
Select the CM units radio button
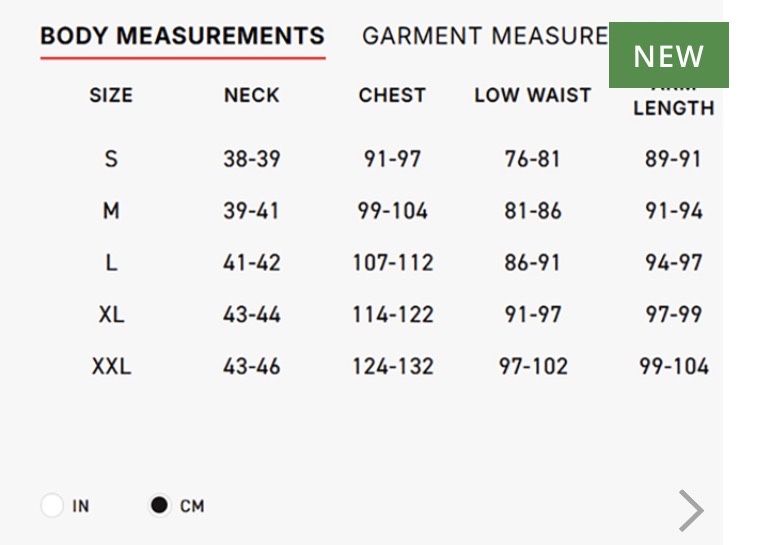click(x=160, y=506)
